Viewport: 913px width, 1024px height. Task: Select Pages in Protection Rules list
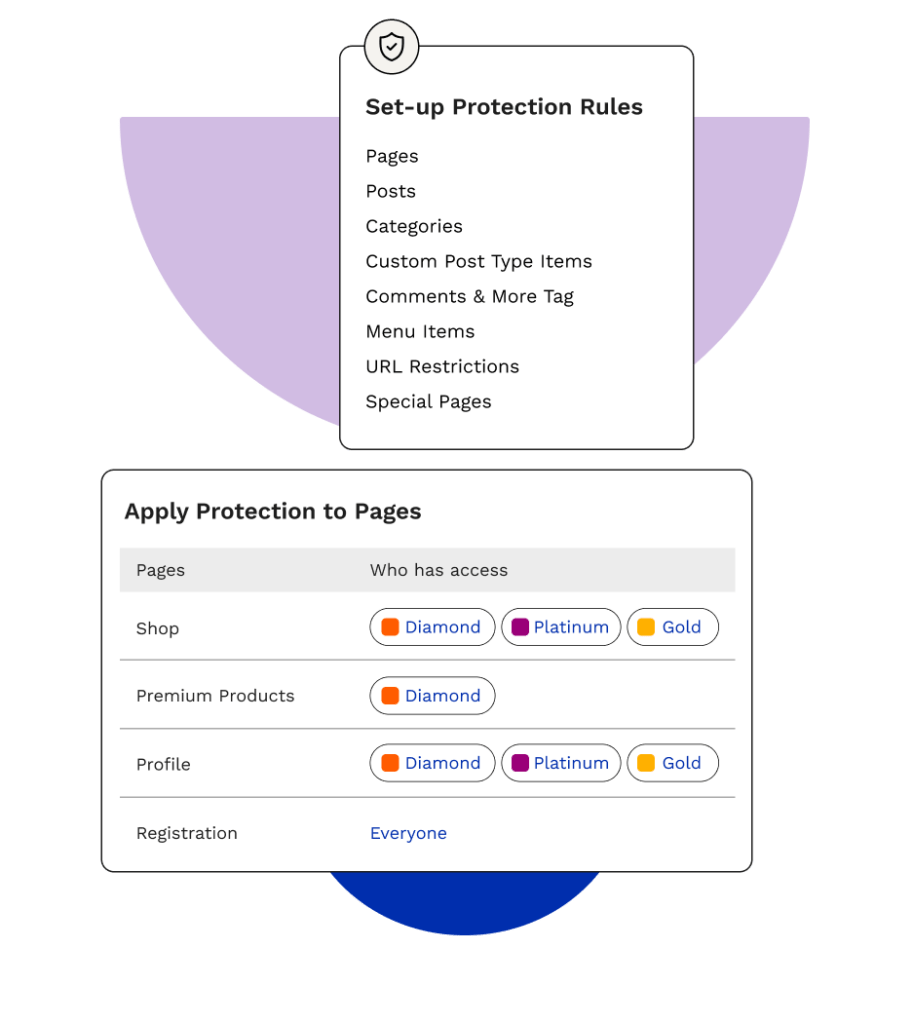click(392, 156)
